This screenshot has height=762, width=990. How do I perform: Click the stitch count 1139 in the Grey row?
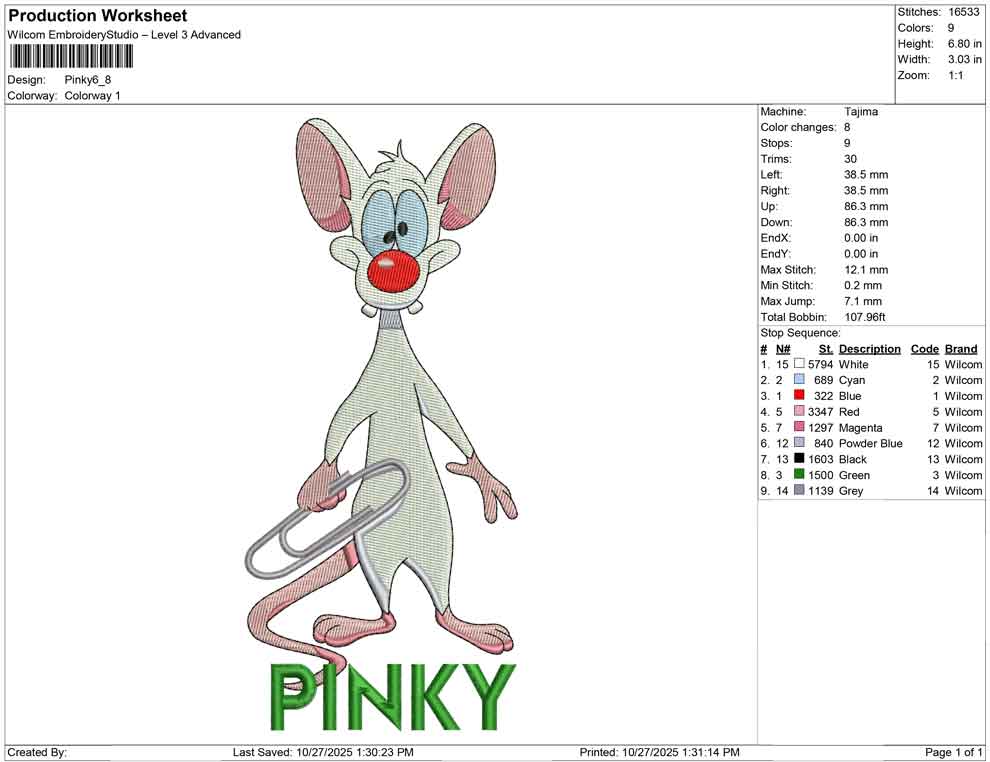point(820,491)
